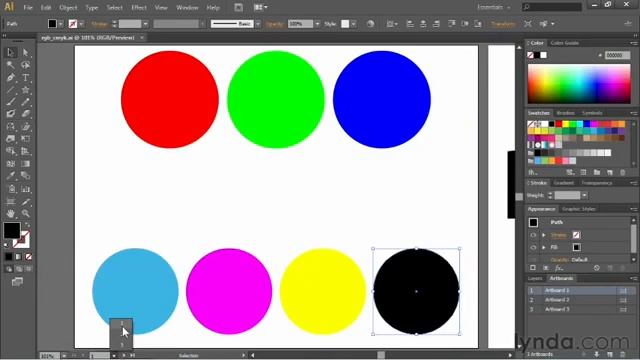Viewport: 640px width, 360px height.
Task: Open the Object menu
Action: pyautogui.click(x=68, y=7)
